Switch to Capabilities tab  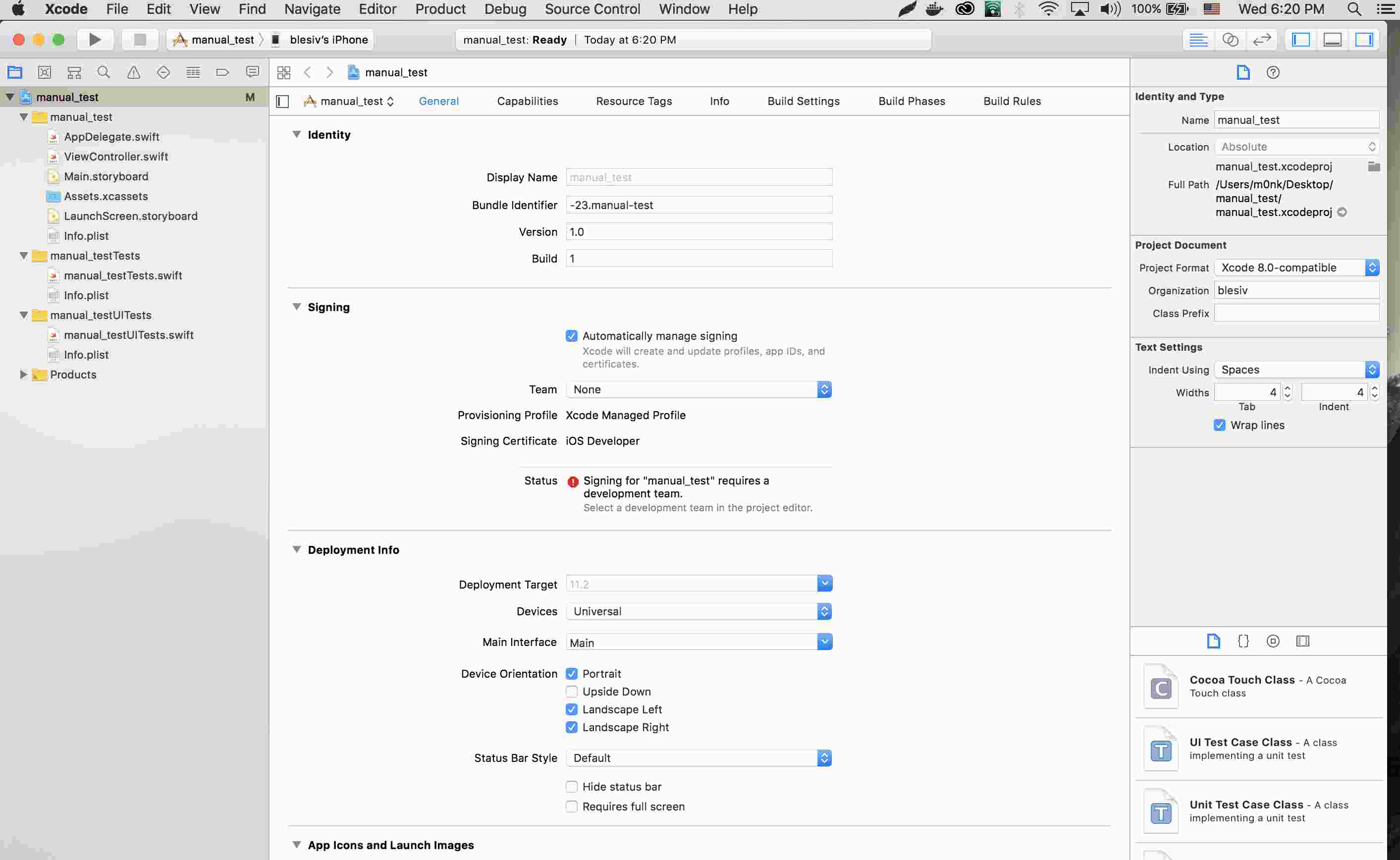tap(527, 100)
